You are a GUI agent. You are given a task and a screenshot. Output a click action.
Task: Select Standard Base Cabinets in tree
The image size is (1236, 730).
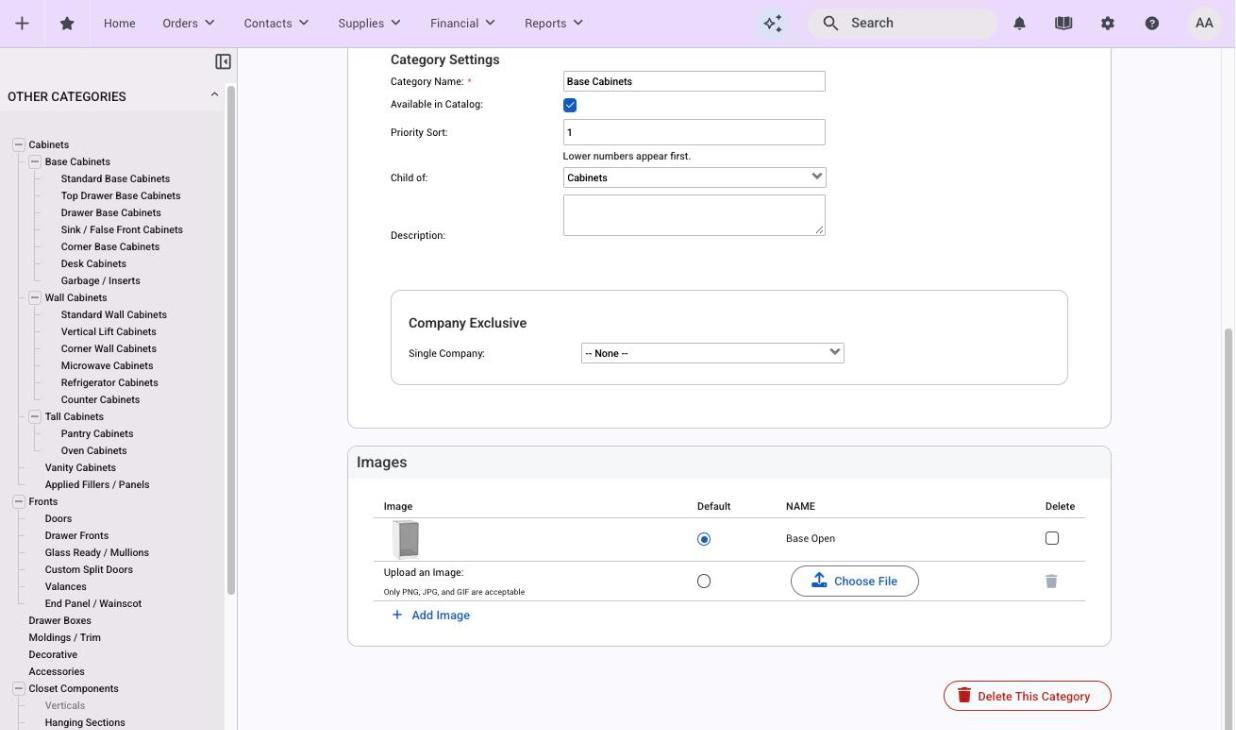tap(115, 179)
